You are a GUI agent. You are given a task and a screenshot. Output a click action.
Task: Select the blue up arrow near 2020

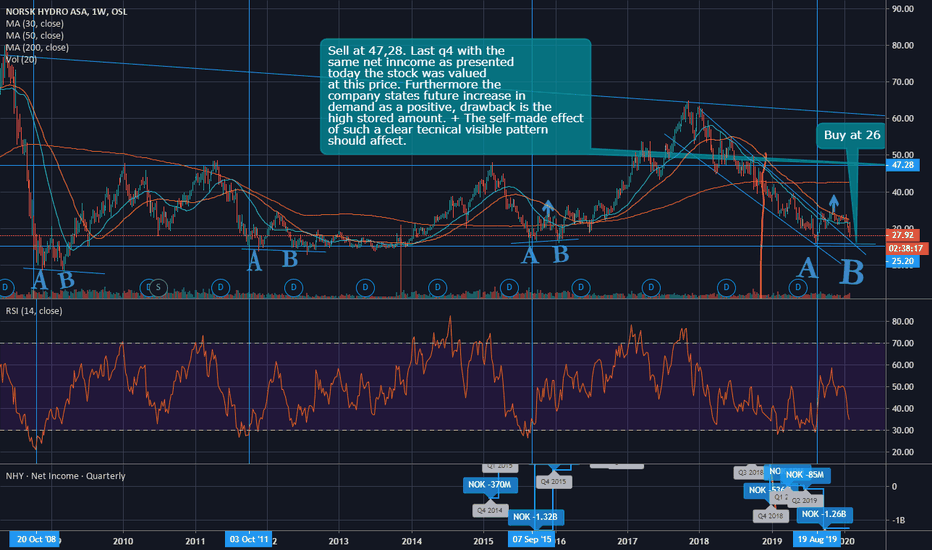(x=834, y=202)
